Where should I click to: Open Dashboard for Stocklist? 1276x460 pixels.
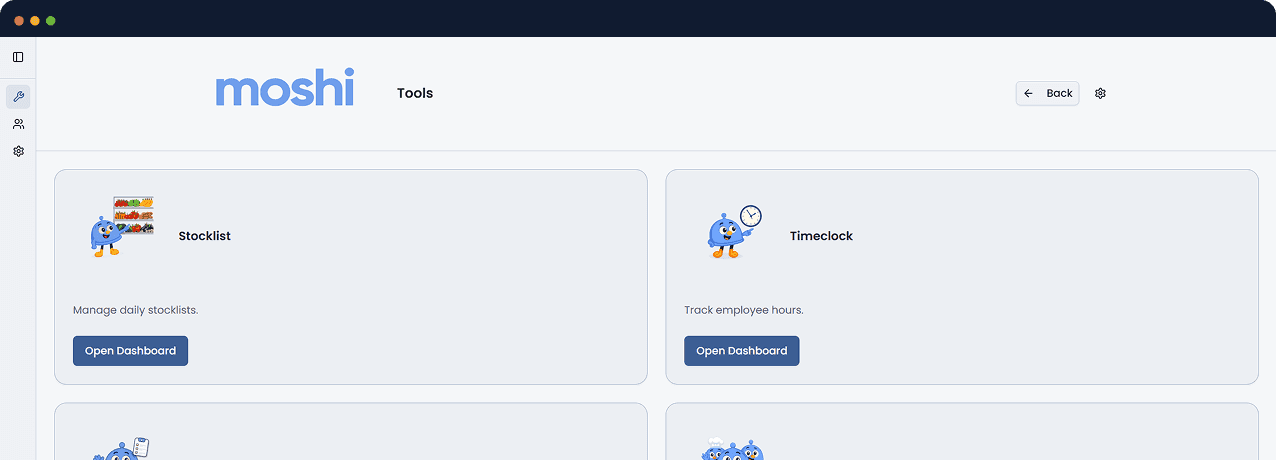coord(130,351)
